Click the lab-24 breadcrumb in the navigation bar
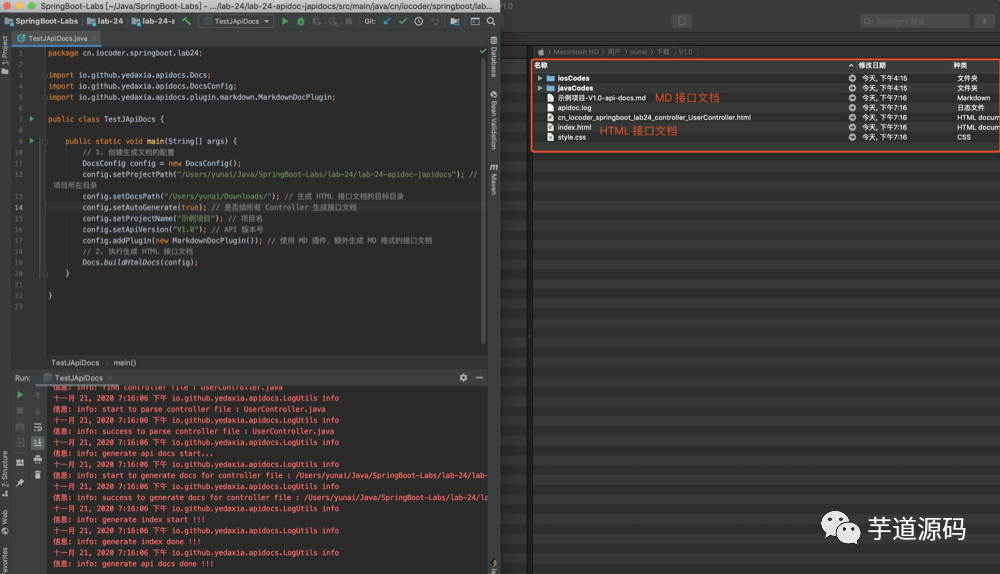This screenshot has height=574, width=1000. [105, 21]
